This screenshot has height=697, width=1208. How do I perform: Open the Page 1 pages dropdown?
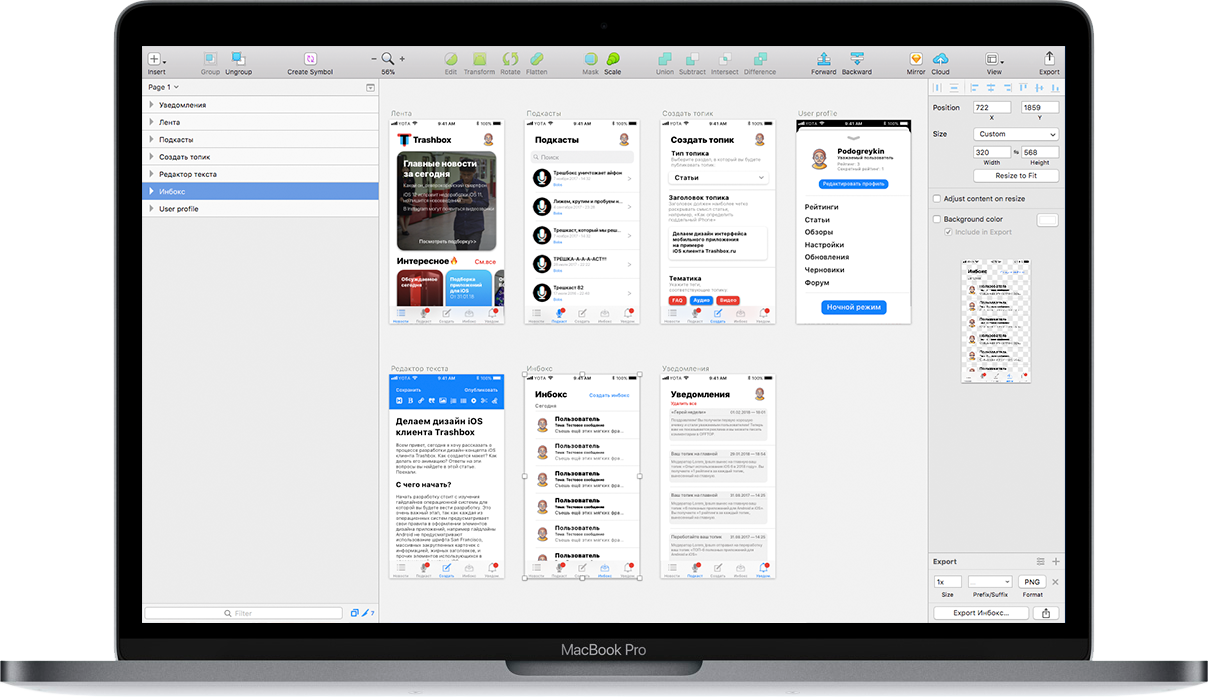(x=165, y=88)
